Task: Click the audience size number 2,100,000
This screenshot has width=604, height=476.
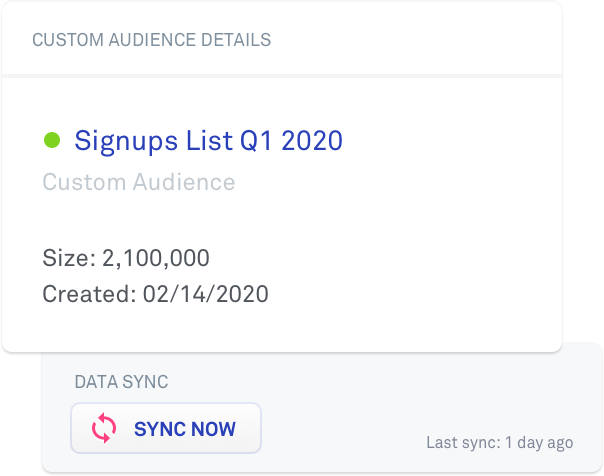Action: 156,258
